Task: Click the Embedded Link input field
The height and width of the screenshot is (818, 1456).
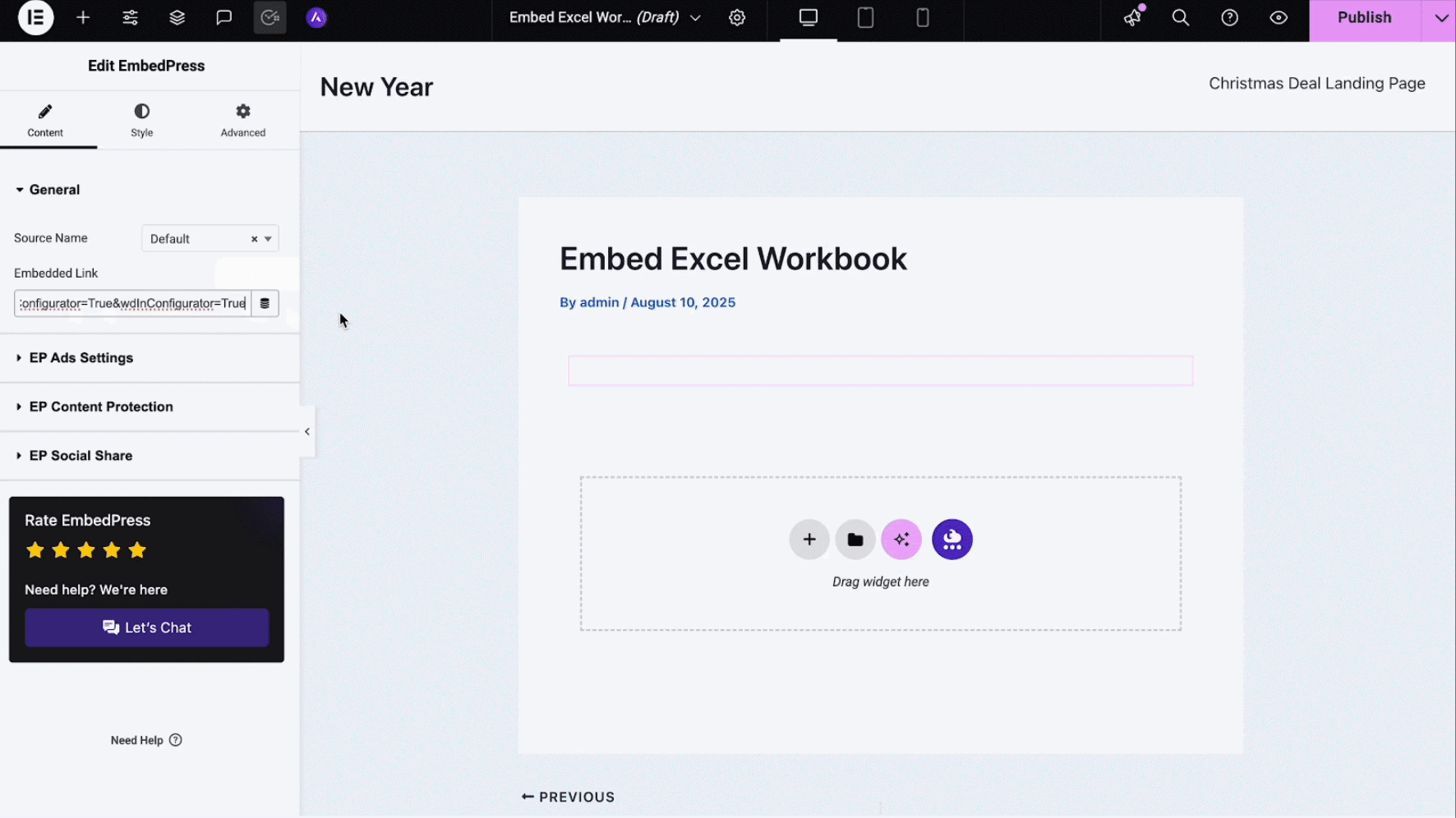Action: tap(132, 304)
